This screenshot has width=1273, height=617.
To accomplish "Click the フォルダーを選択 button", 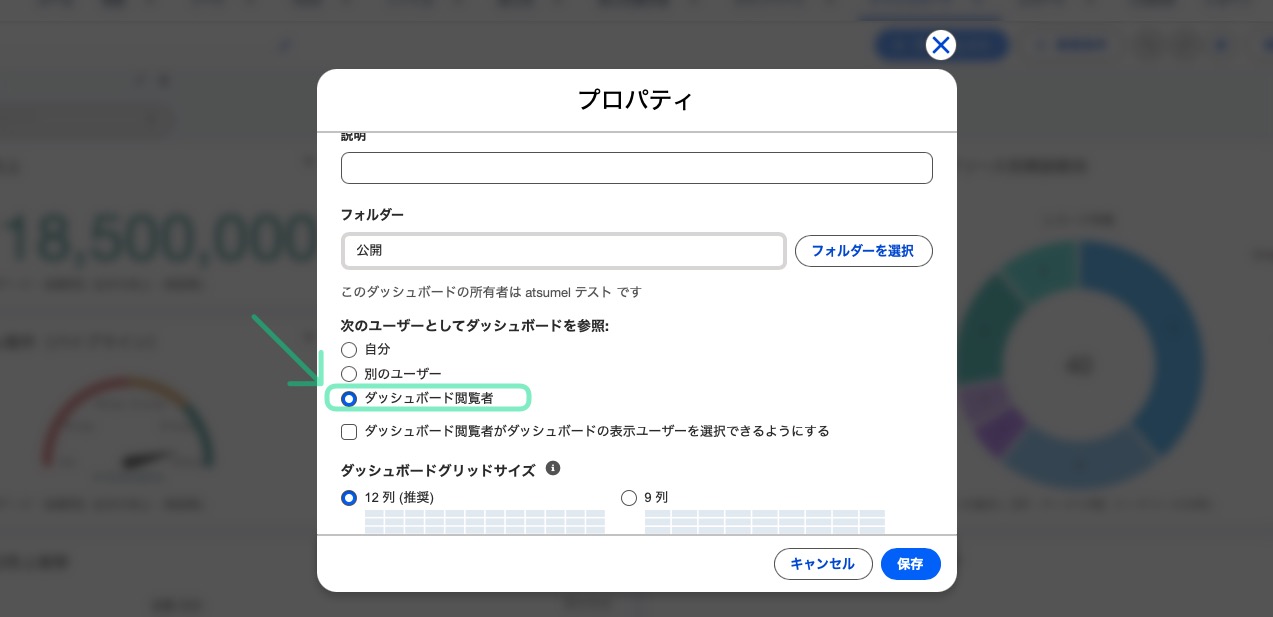I will click(864, 251).
